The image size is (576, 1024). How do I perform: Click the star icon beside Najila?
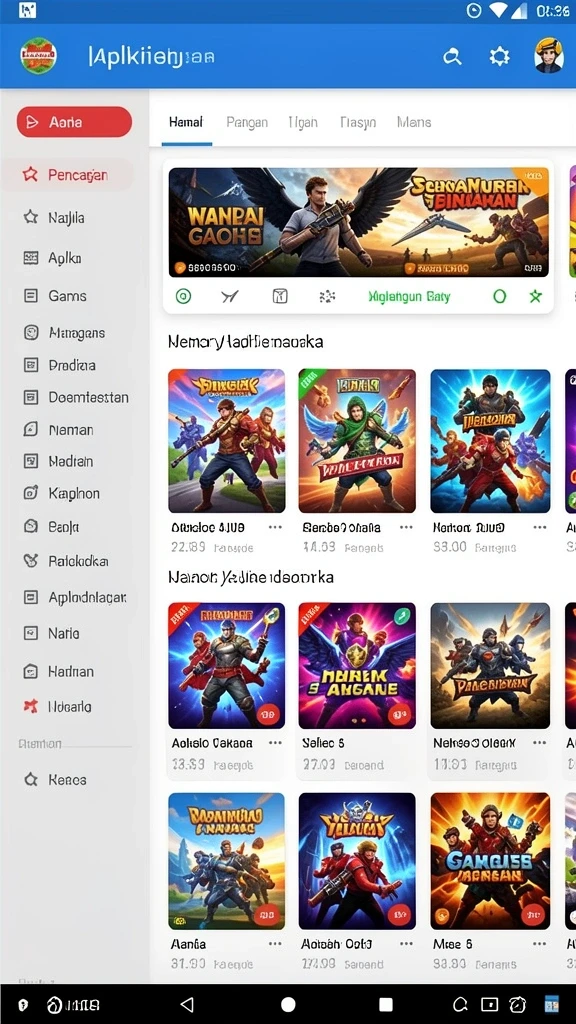pyautogui.click(x=31, y=217)
